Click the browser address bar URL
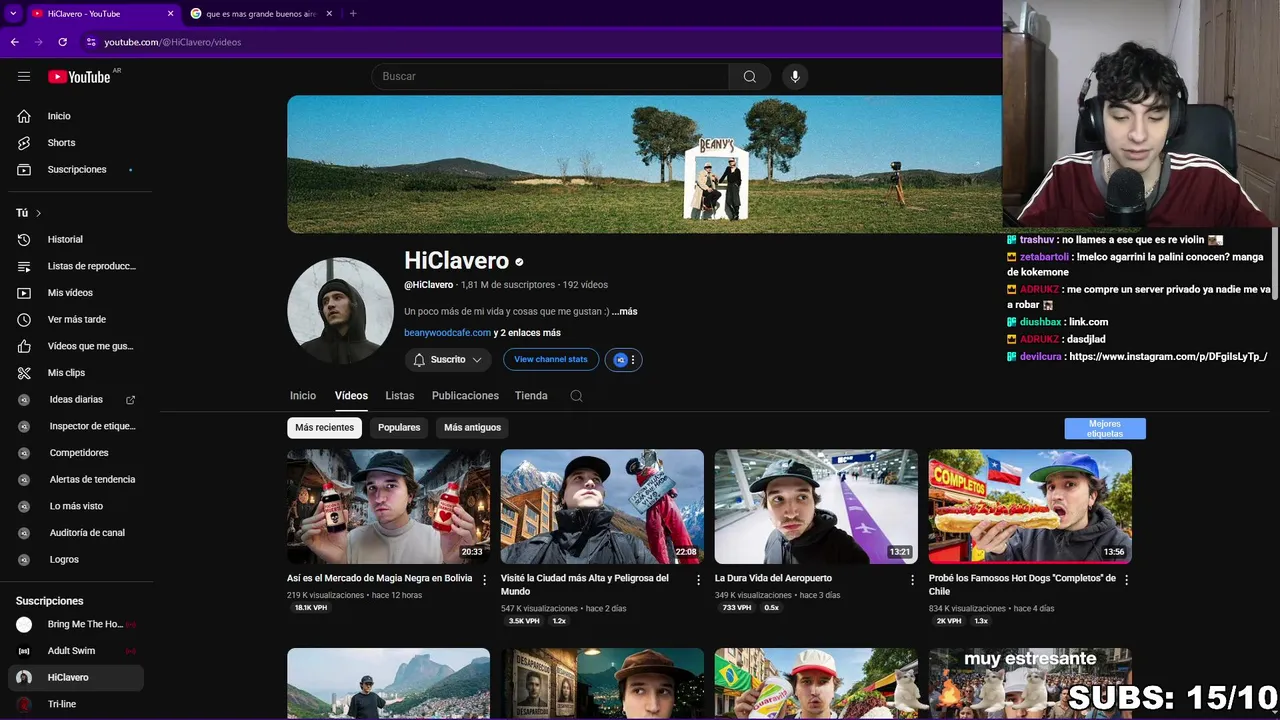 tap(173, 42)
